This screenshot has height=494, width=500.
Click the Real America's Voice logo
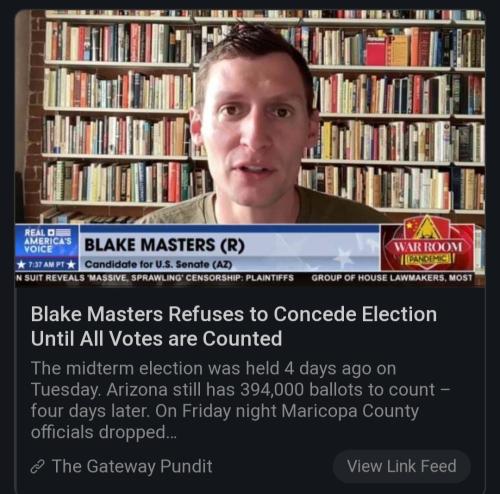[x=47, y=241]
